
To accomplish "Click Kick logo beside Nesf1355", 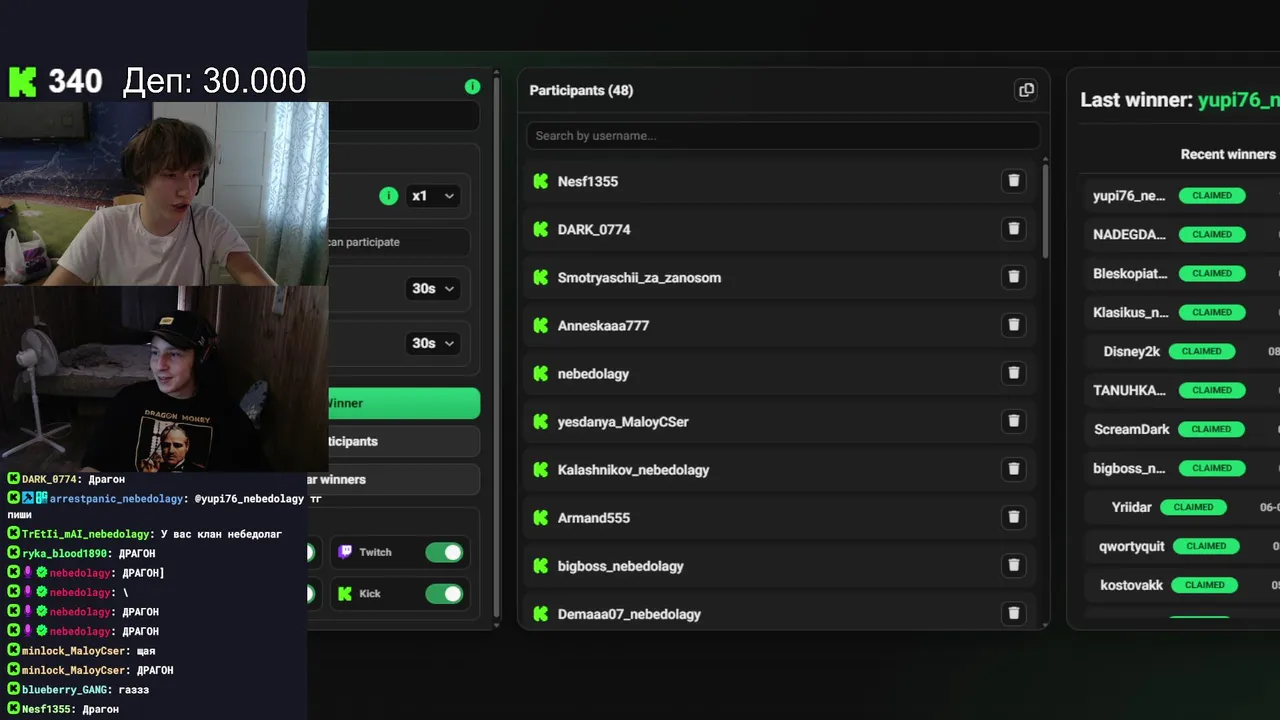I will [541, 181].
